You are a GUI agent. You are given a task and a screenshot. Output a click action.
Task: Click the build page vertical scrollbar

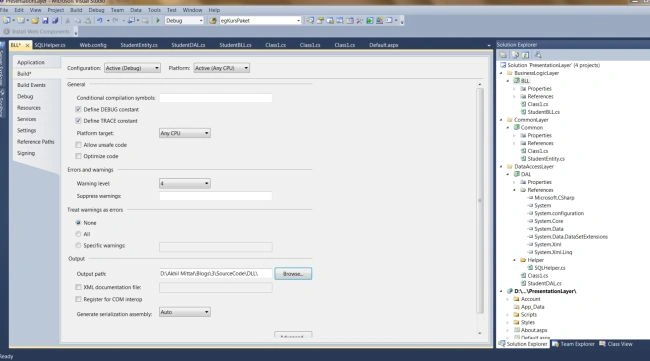[480, 200]
